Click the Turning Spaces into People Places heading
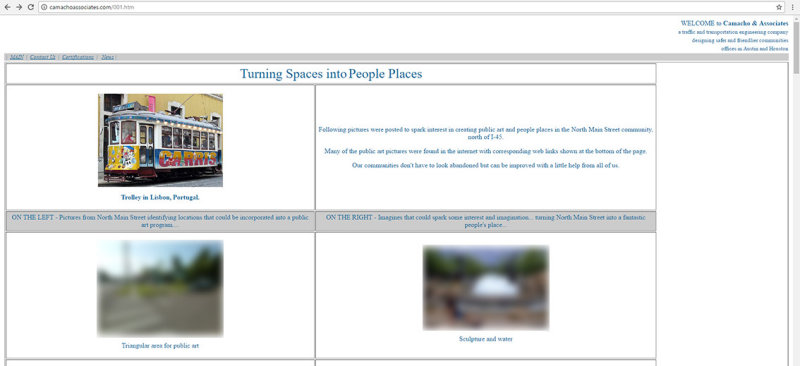 point(331,74)
